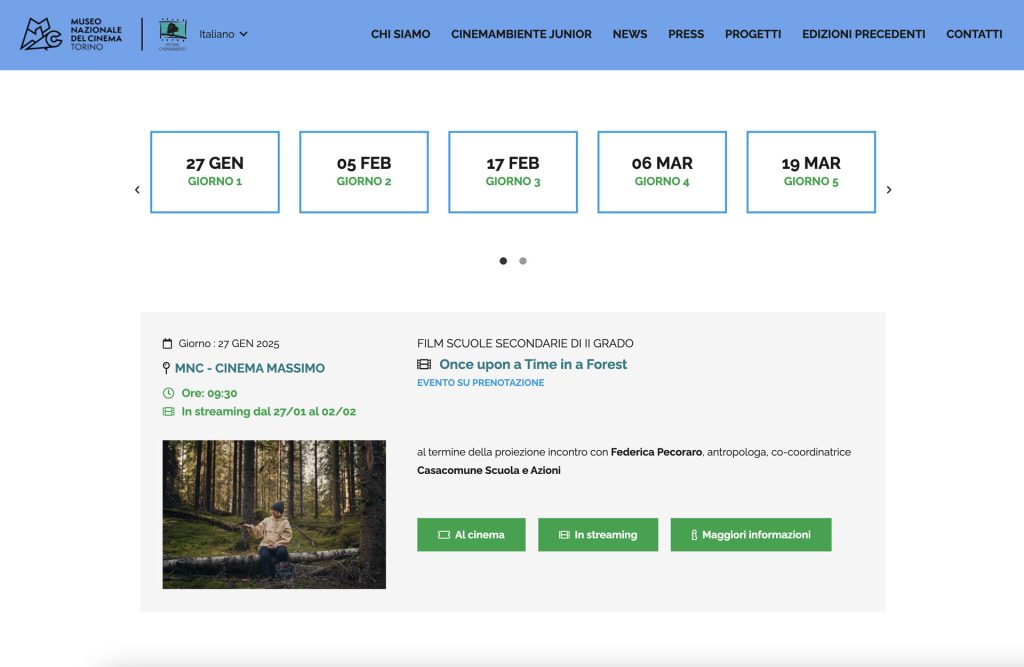Click the In streaming green button
Viewport: 1024px width, 667px height.
598,535
